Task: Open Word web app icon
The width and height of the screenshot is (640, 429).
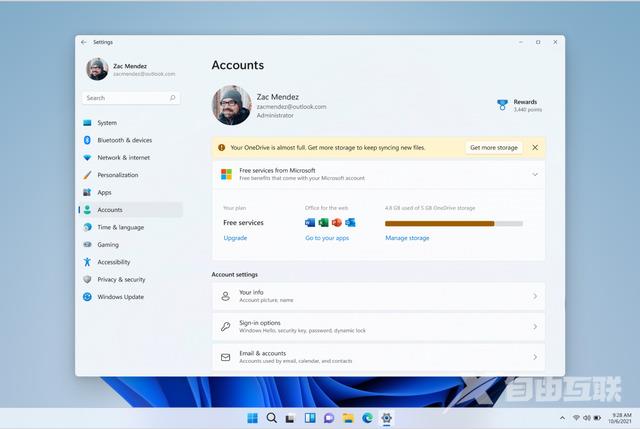Action: click(310, 222)
